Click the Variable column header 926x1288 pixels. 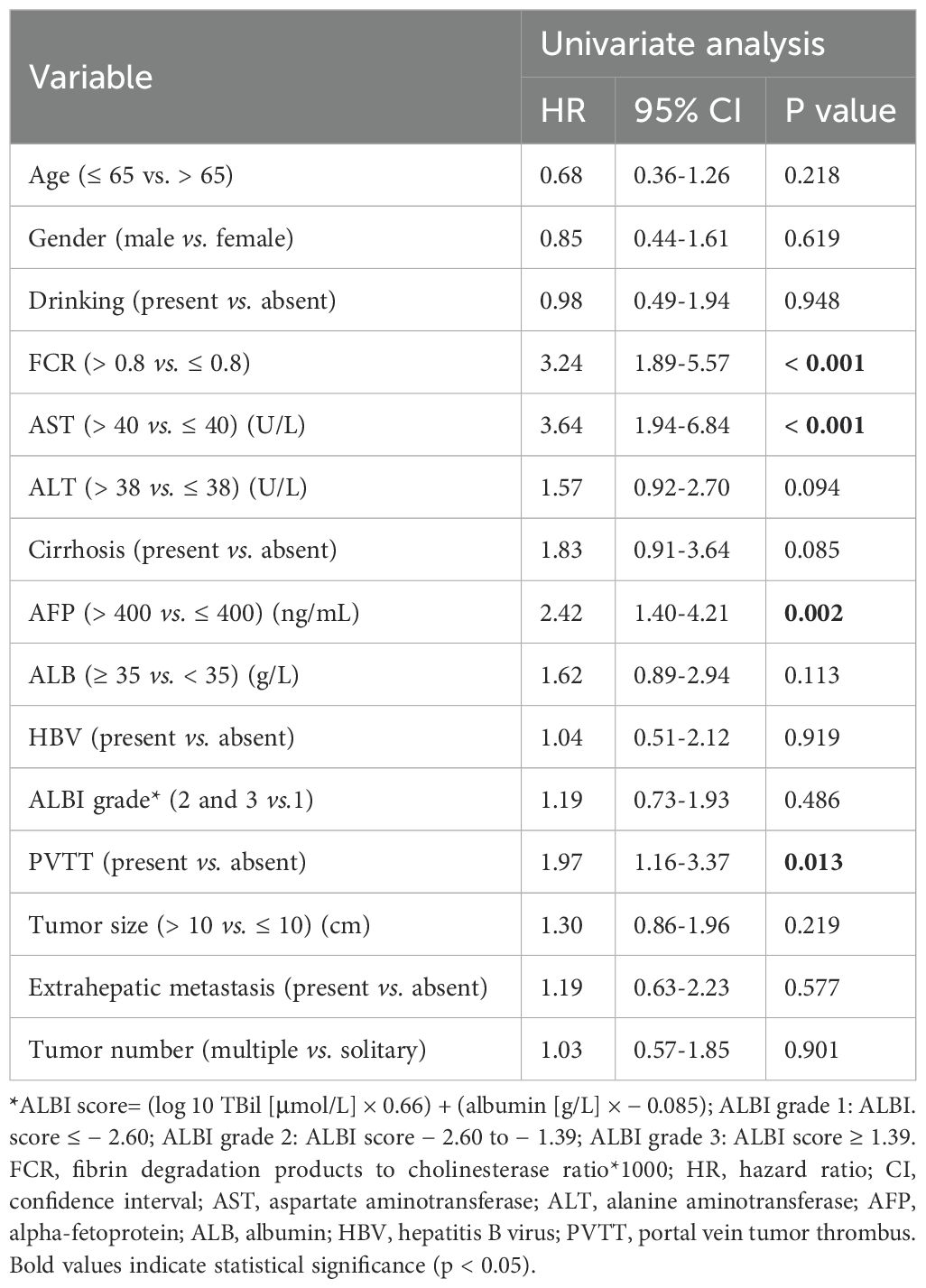(90, 77)
